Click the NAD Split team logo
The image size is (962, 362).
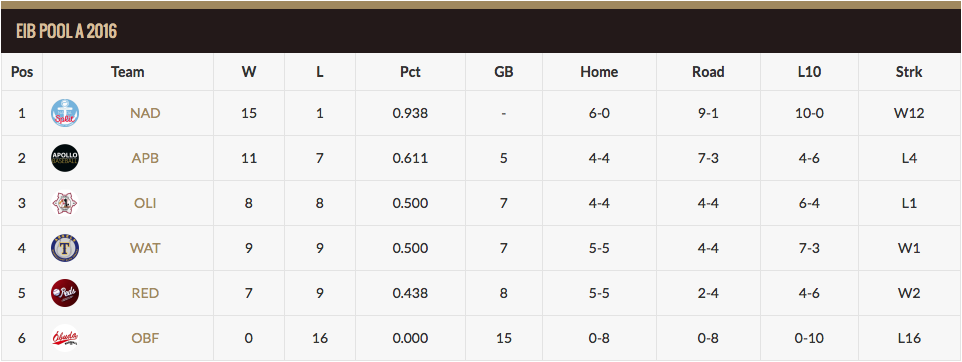point(64,114)
